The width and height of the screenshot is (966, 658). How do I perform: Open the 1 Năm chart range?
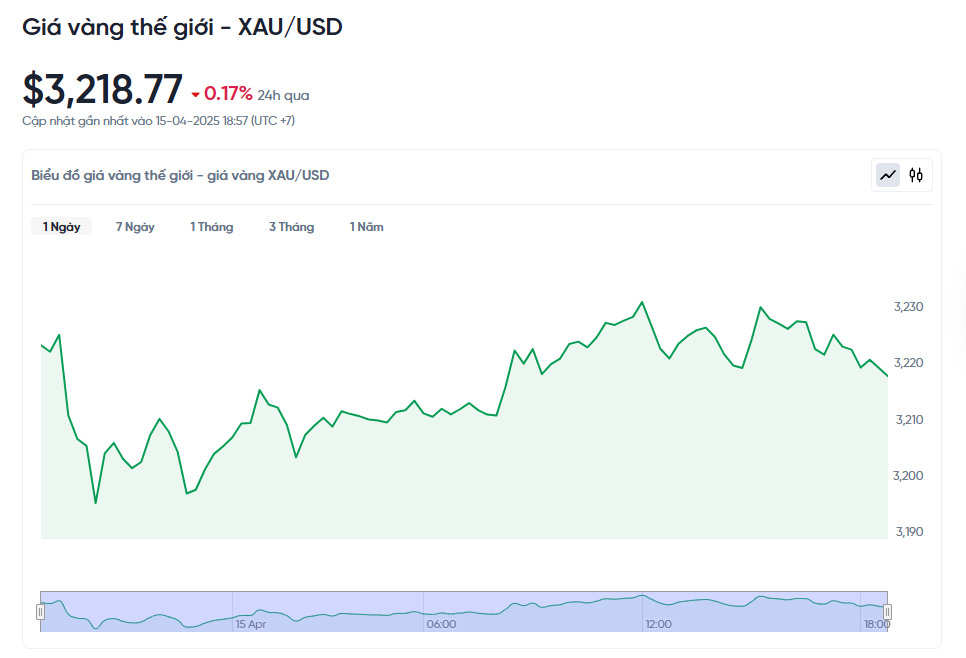366,227
